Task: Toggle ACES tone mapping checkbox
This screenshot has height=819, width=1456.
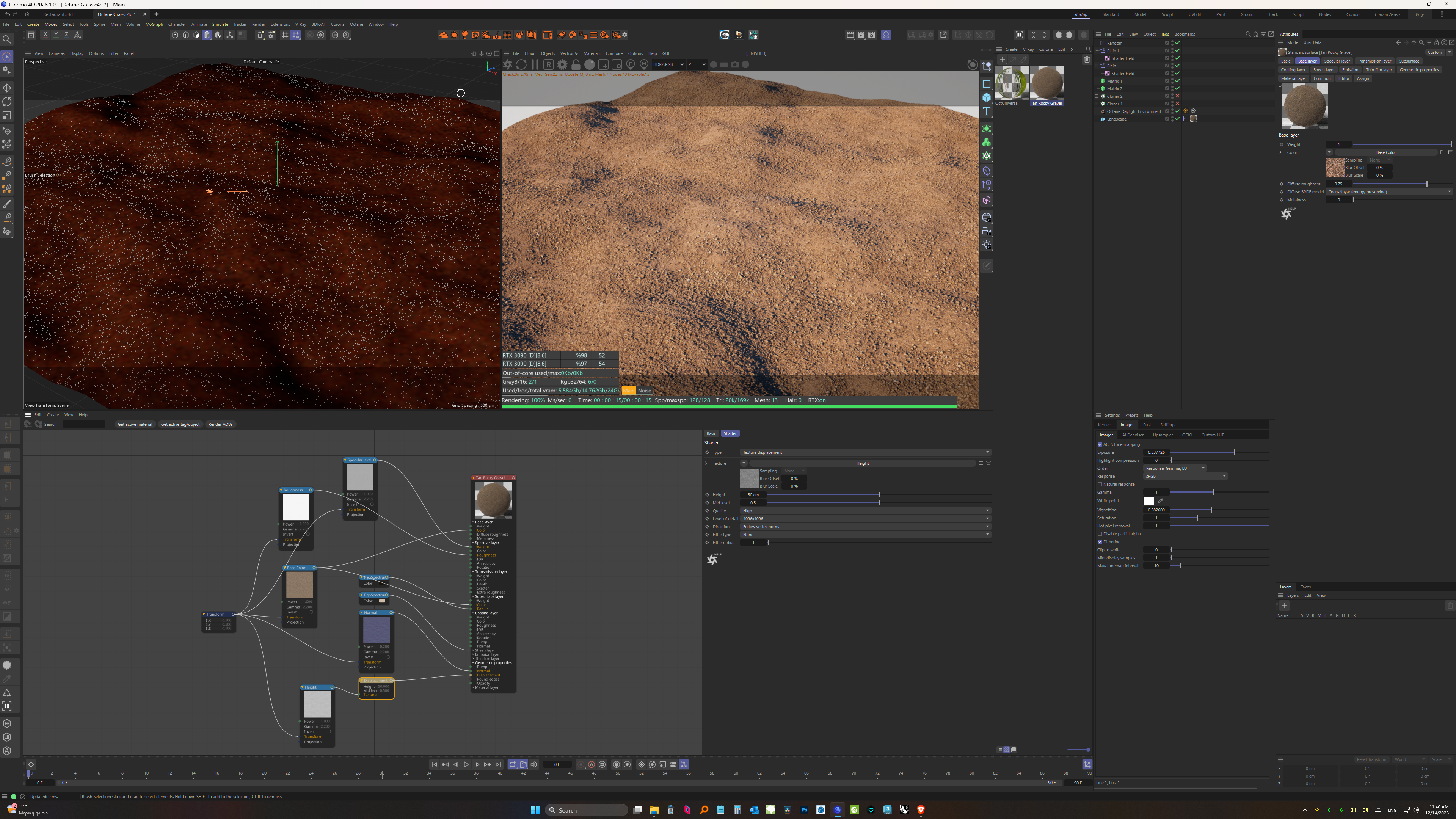Action: coord(1100,444)
